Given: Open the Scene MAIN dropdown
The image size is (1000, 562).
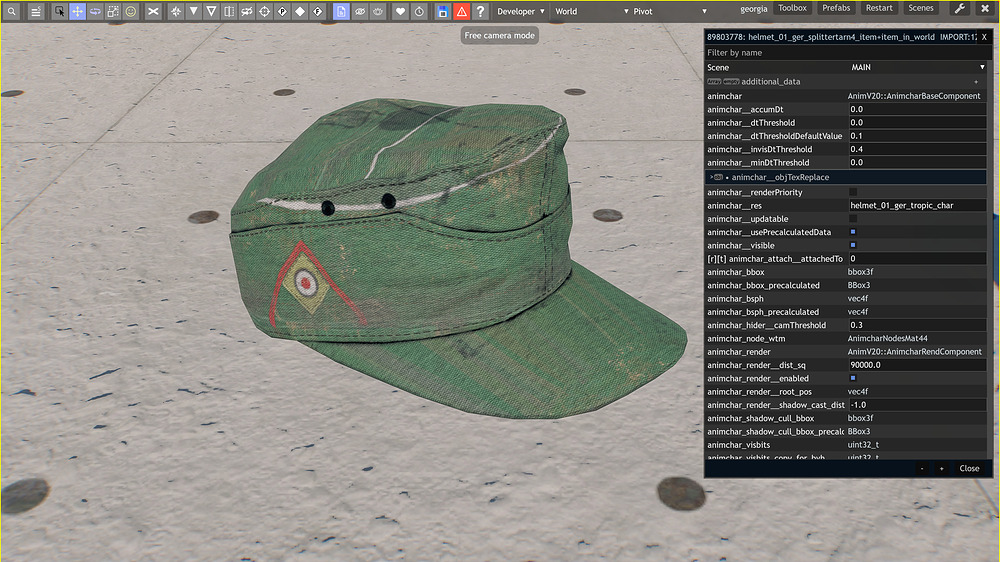Looking at the screenshot, I should point(917,67).
